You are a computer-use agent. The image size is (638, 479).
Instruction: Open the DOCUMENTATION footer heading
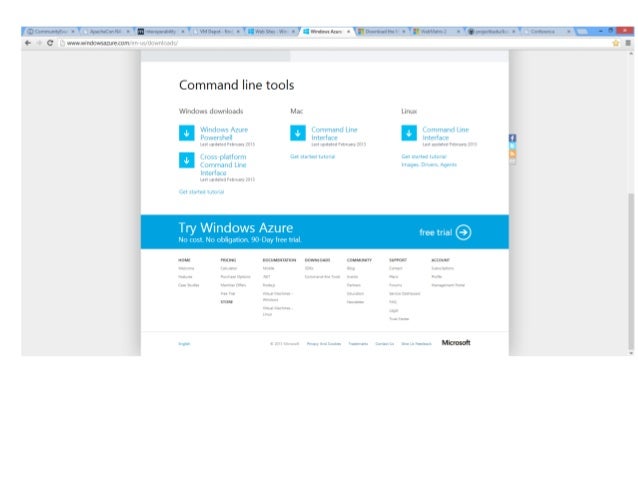279,260
